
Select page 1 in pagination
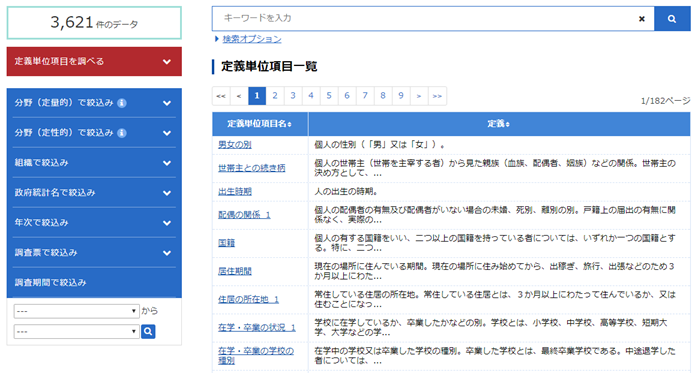coord(257,96)
